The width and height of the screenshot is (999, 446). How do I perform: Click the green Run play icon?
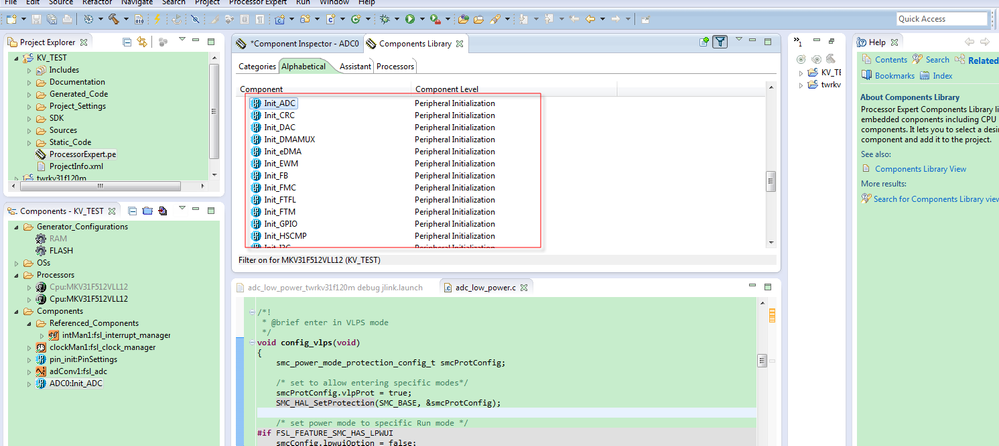point(410,19)
